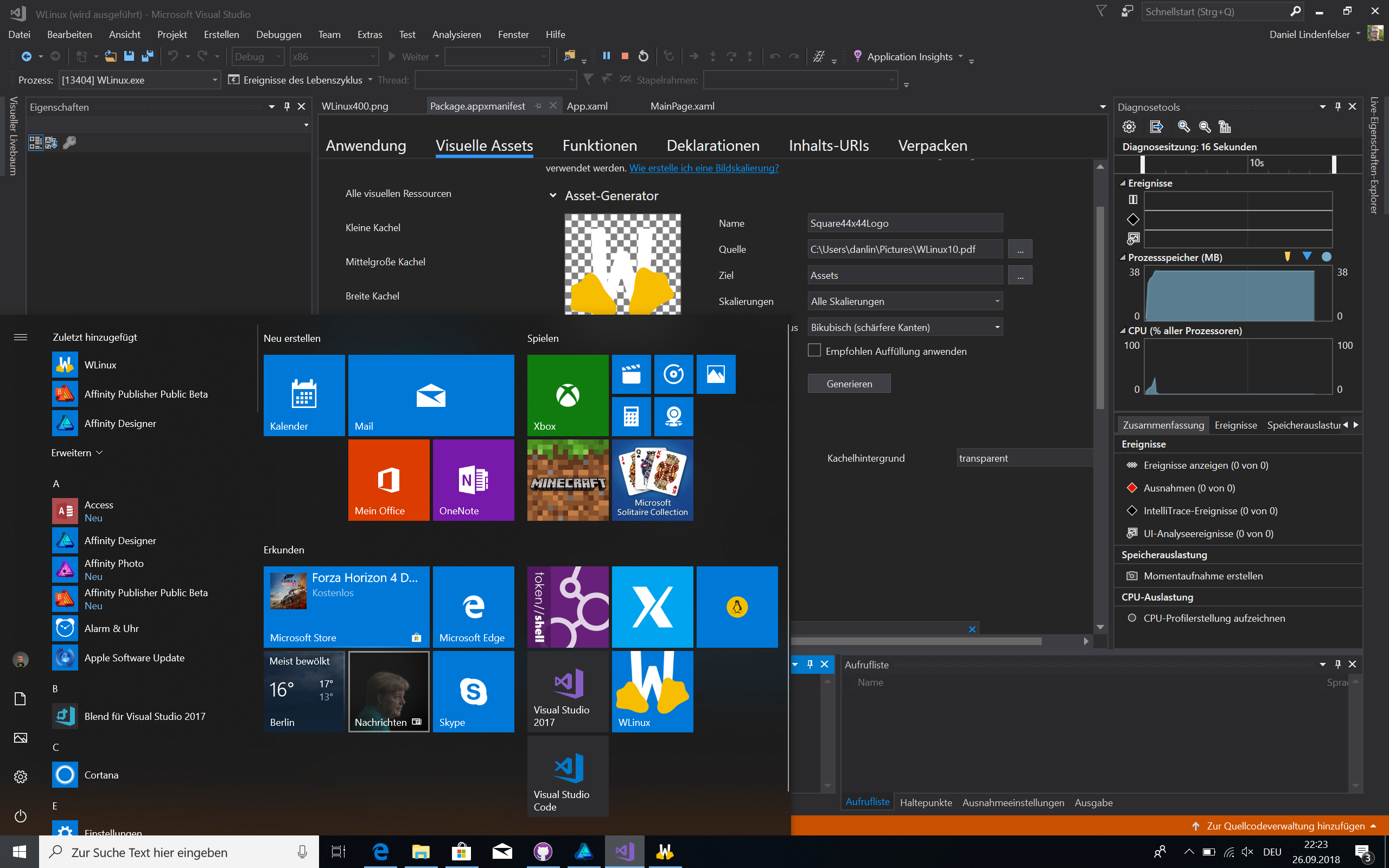Collapse the Asset-Generator section
The image size is (1389, 868).
point(553,196)
